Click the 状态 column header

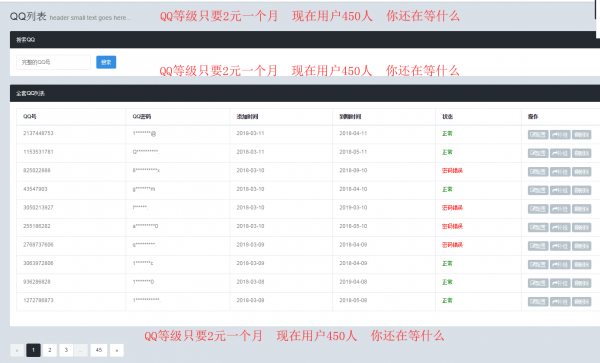[447, 117]
